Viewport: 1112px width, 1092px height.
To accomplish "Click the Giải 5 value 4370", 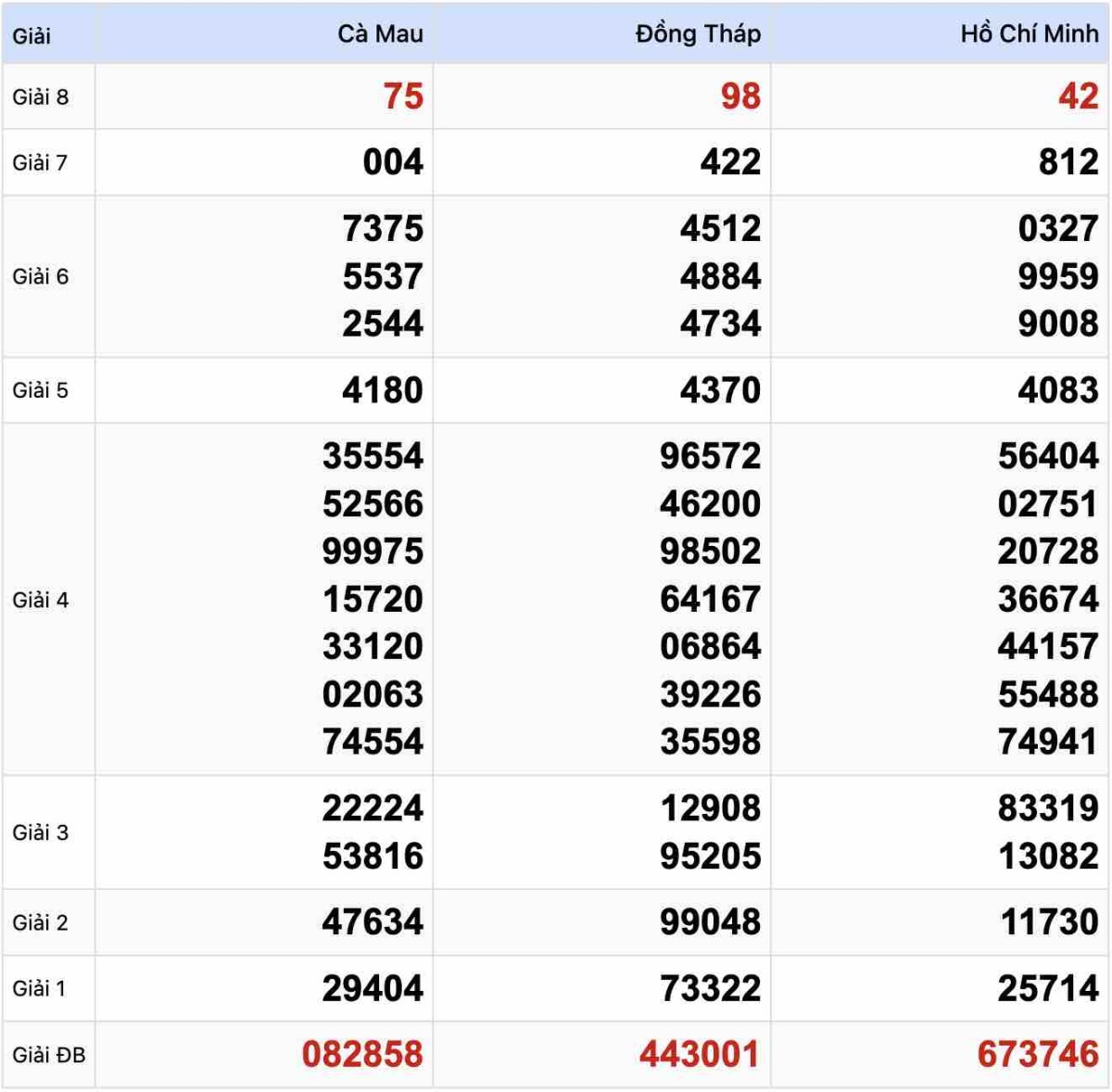I will [x=720, y=390].
